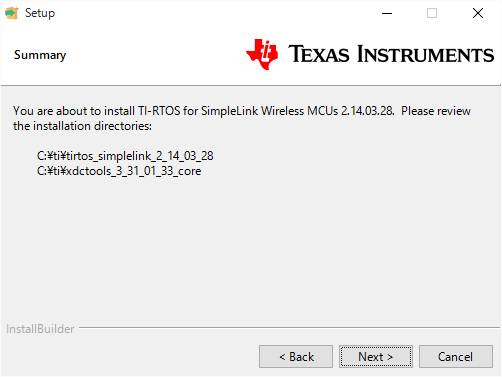502x377 pixels.
Task: Proceed by clicking Next >
Action: [376, 357]
